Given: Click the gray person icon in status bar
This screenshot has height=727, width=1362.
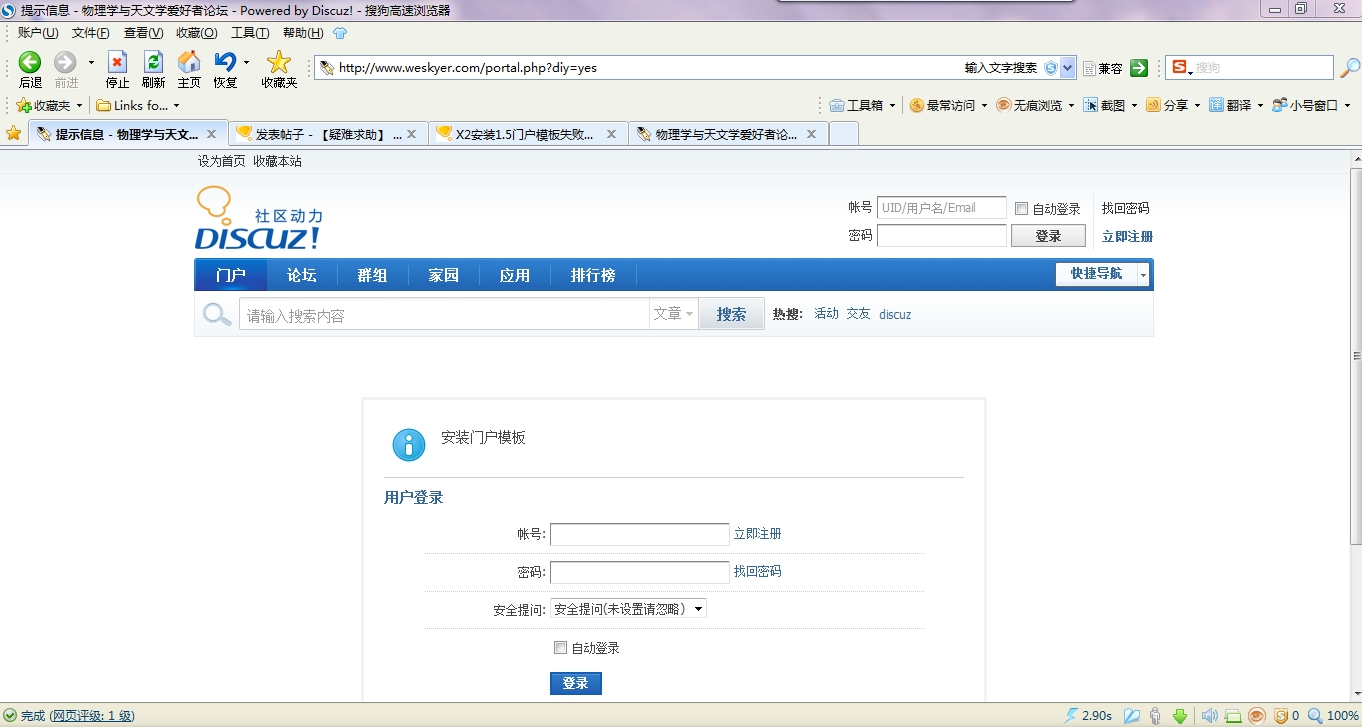Looking at the screenshot, I should pos(1156,716).
